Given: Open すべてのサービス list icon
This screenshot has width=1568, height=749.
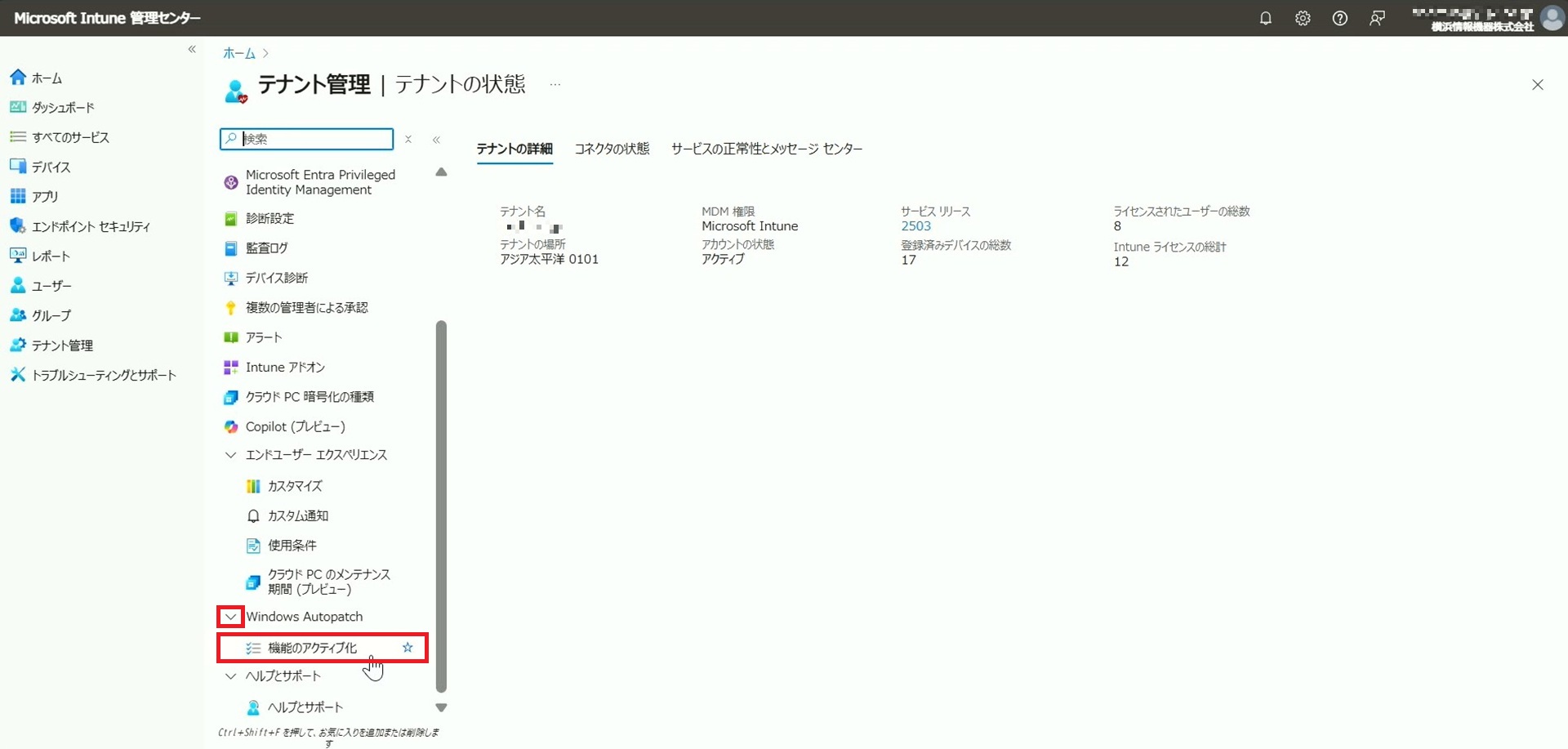Looking at the screenshot, I should [18, 136].
